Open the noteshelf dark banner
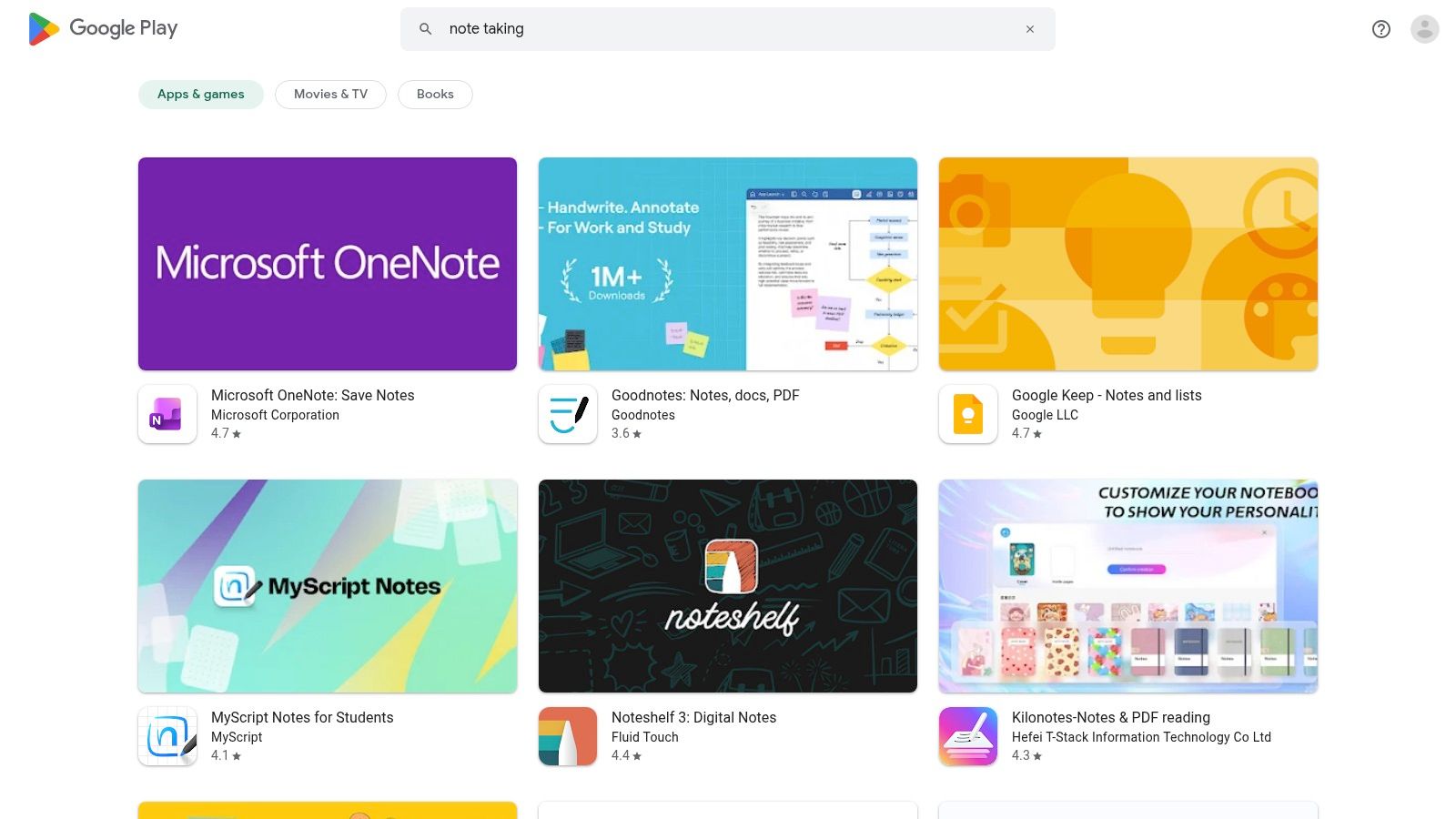The image size is (1456, 819). pyautogui.click(x=728, y=586)
